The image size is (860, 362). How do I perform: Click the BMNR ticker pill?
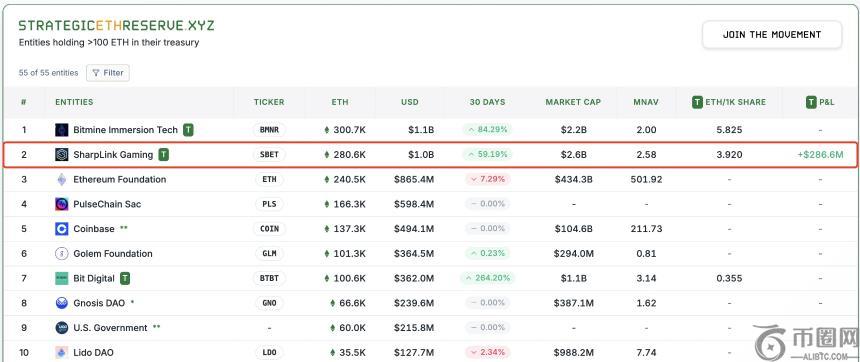269,130
